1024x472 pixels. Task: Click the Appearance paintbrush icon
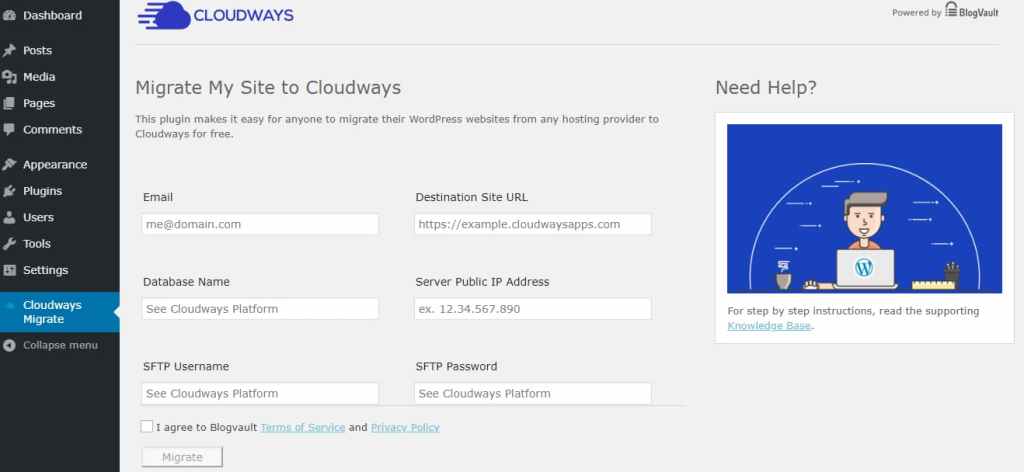[9, 165]
